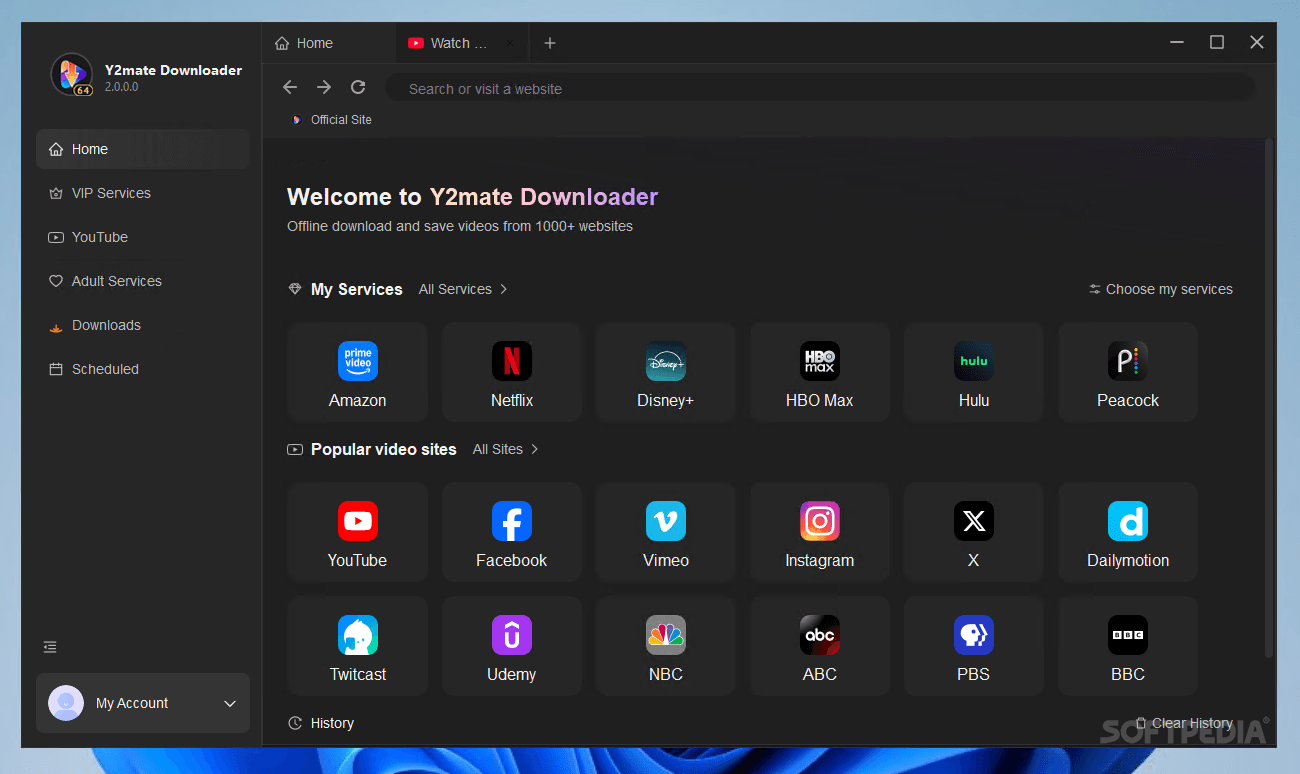Open the Twitcast site tile
This screenshot has height=774, width=1300.
tap(357, 646)
